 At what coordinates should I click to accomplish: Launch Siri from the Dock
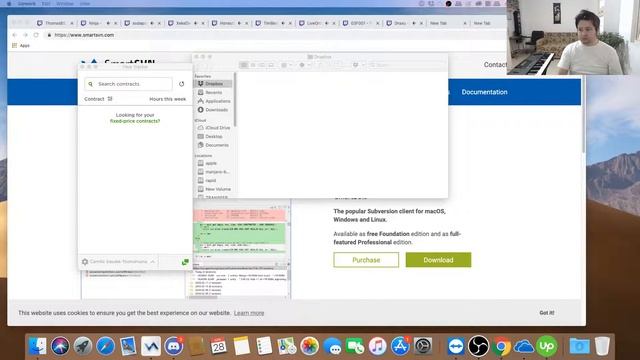tap(60, 346)
